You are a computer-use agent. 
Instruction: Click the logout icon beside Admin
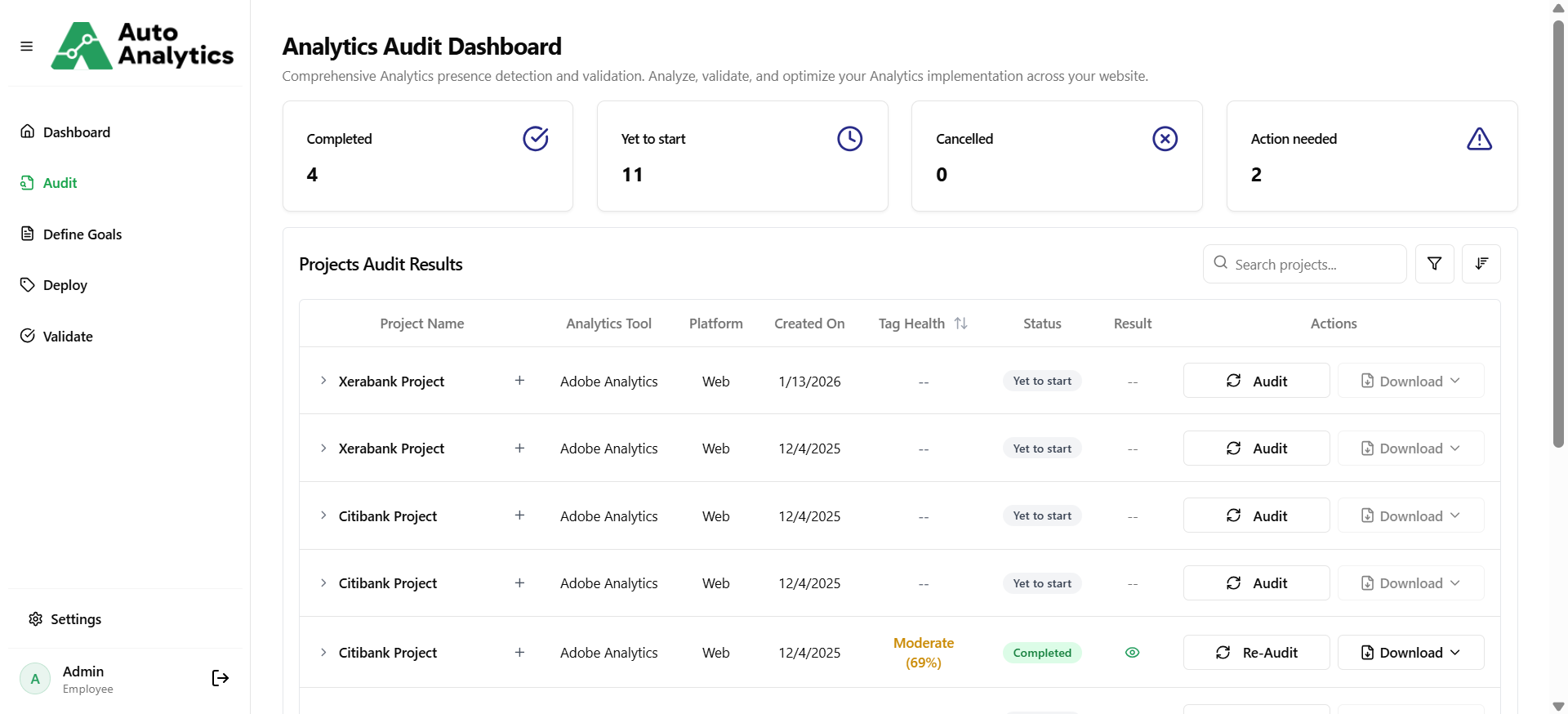(x=220, y=678)
